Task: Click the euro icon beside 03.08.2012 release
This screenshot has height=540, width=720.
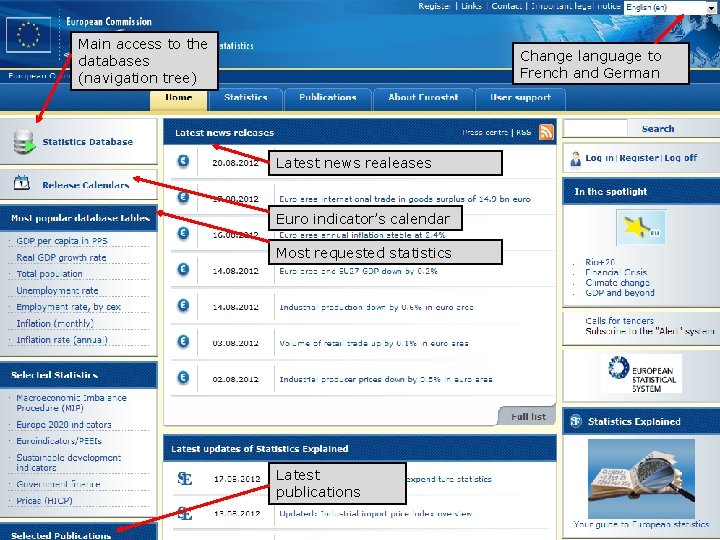Action: (183, 342)
